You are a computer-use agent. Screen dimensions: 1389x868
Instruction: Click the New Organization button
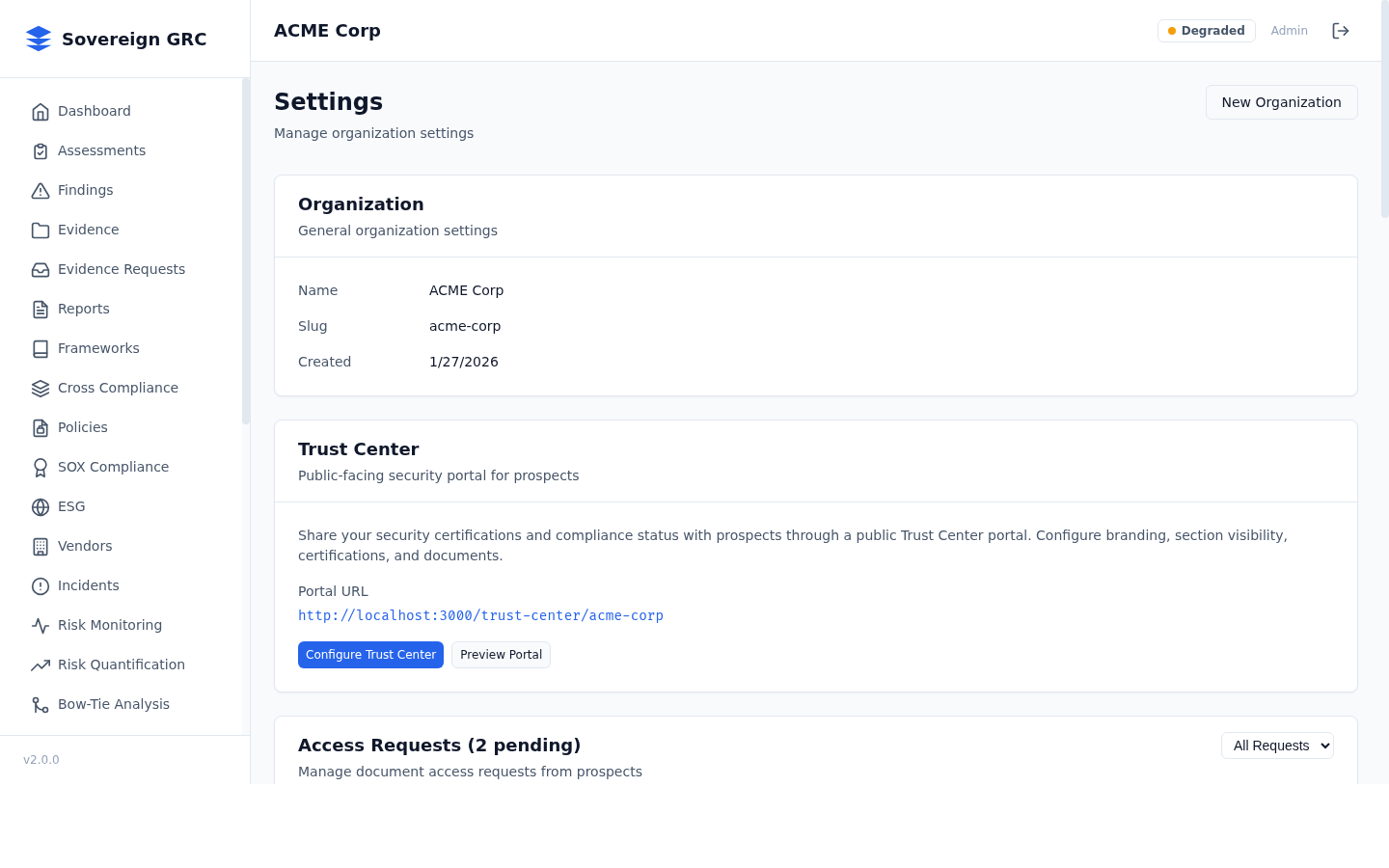(x=1281, y=102)
